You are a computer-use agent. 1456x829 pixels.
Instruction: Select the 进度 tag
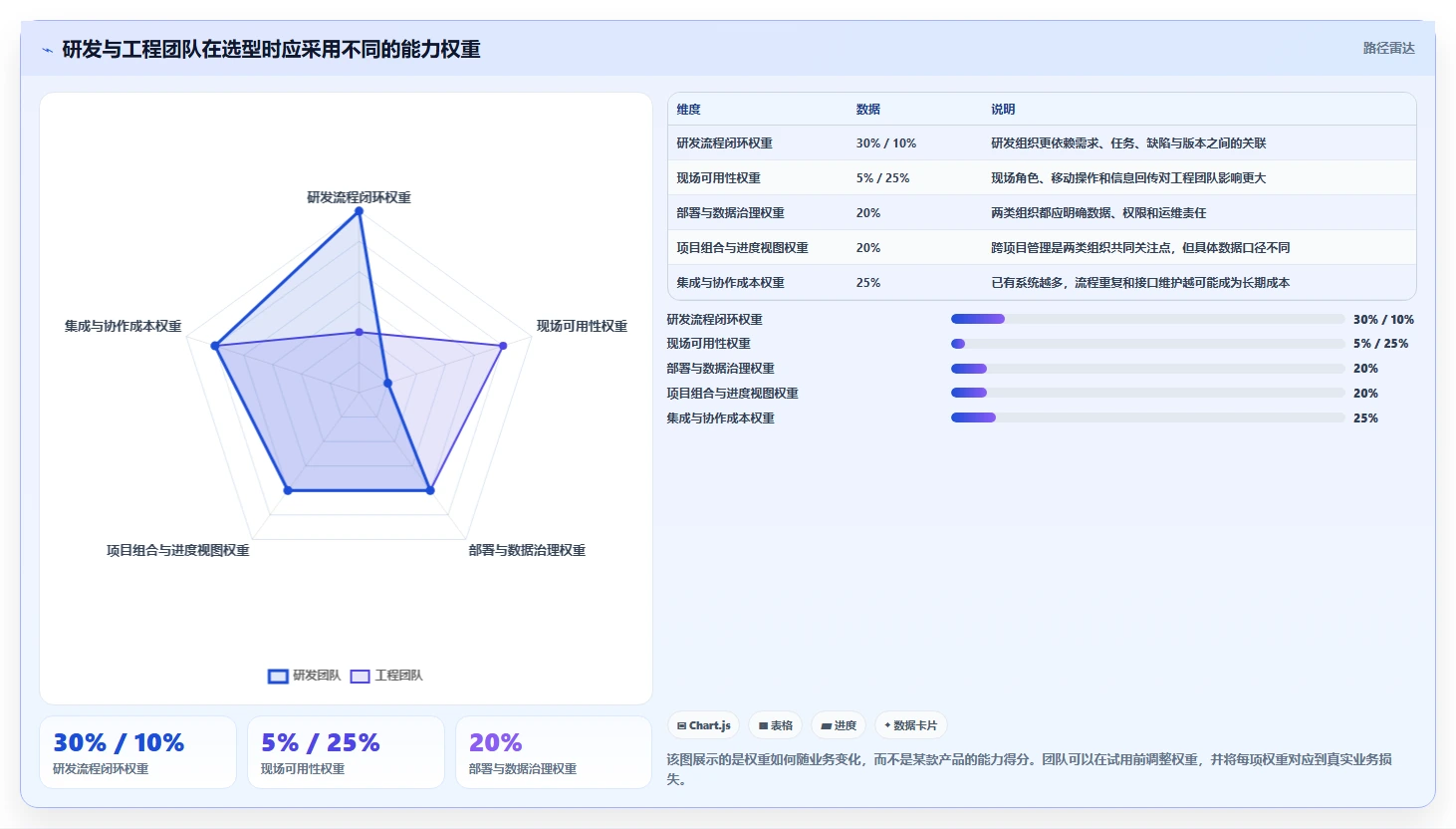coord(838,725)
